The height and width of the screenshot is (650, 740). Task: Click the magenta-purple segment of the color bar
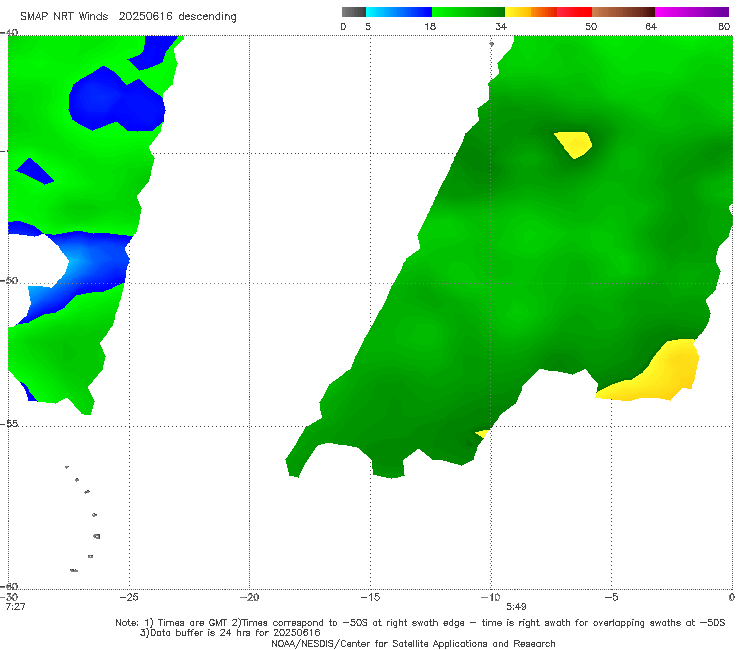pos(692,12)
